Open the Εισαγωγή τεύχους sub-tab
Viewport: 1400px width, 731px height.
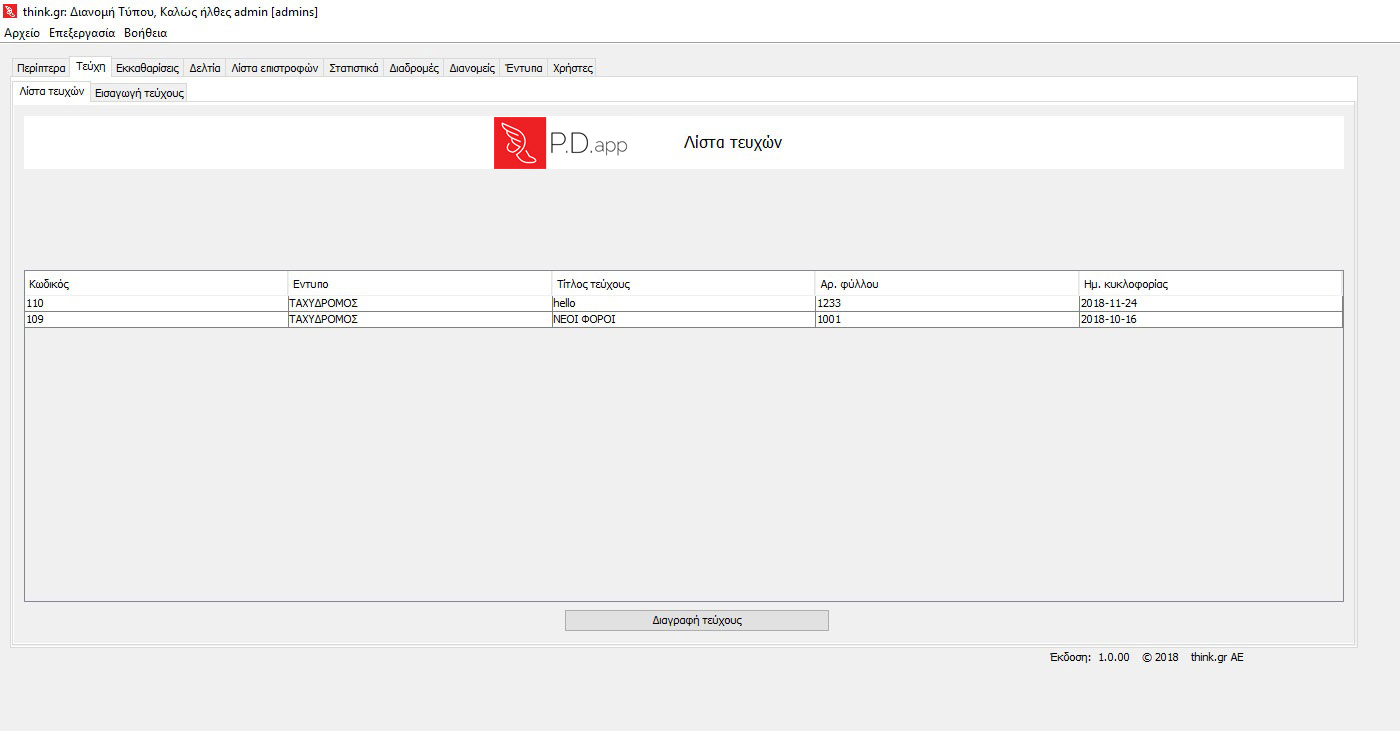pyautogui.click(x=139, y=93)
